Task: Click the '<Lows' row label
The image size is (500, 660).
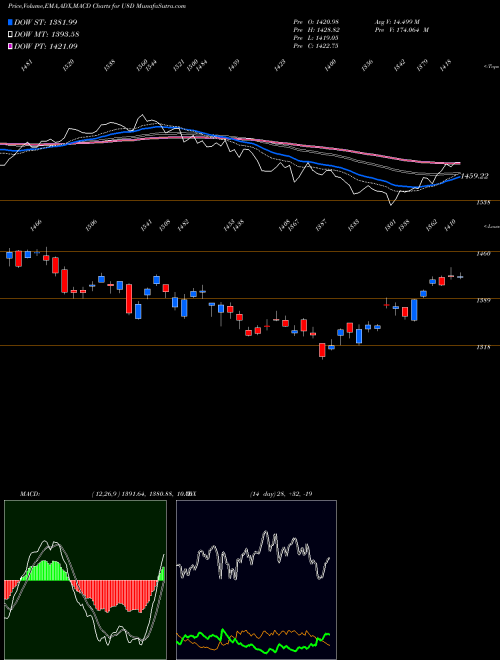Action: tap(491, 226)
